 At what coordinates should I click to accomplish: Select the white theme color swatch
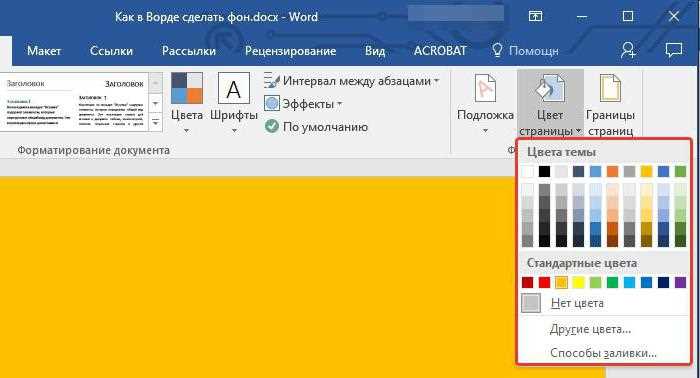pos(527,171)
